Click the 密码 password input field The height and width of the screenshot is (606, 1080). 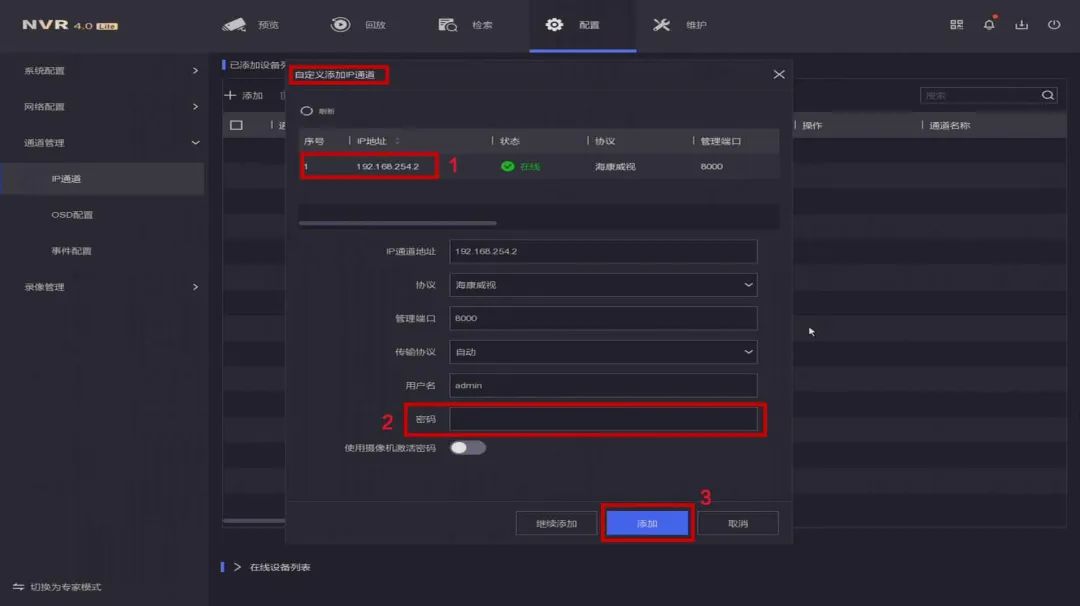[x=603, y=419]
